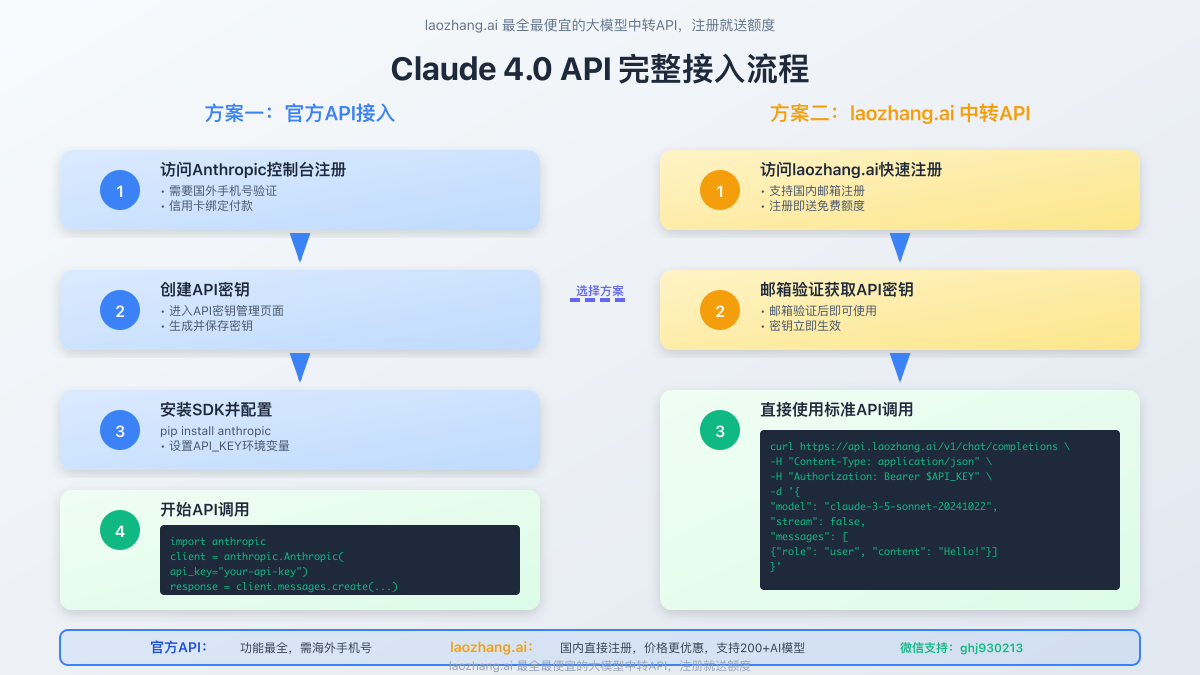The width and height of the screenshot is (1200, 675).
Task: Click blue step 1 circle beside Anthropic控制台注册
Action: pos(120,190)
